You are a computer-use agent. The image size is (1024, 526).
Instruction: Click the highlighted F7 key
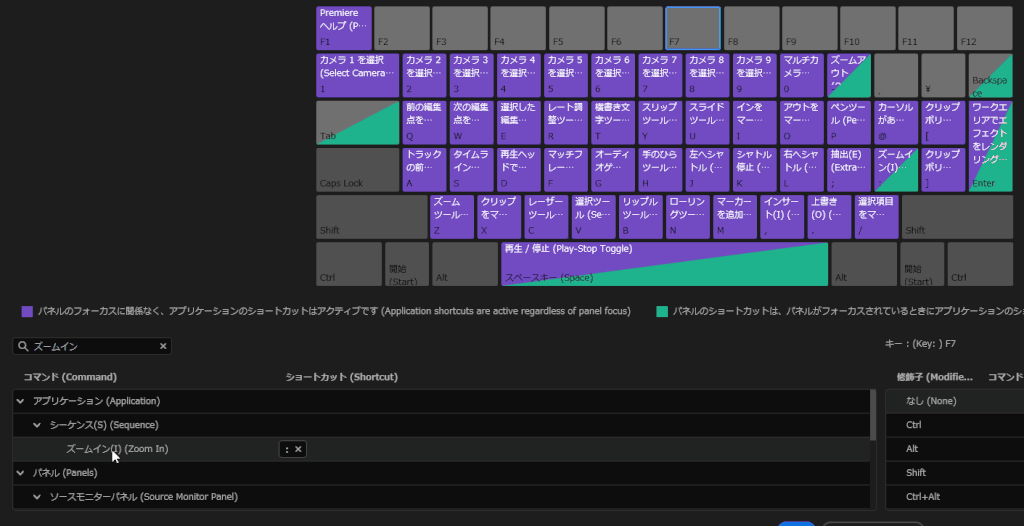coord(693,28)
